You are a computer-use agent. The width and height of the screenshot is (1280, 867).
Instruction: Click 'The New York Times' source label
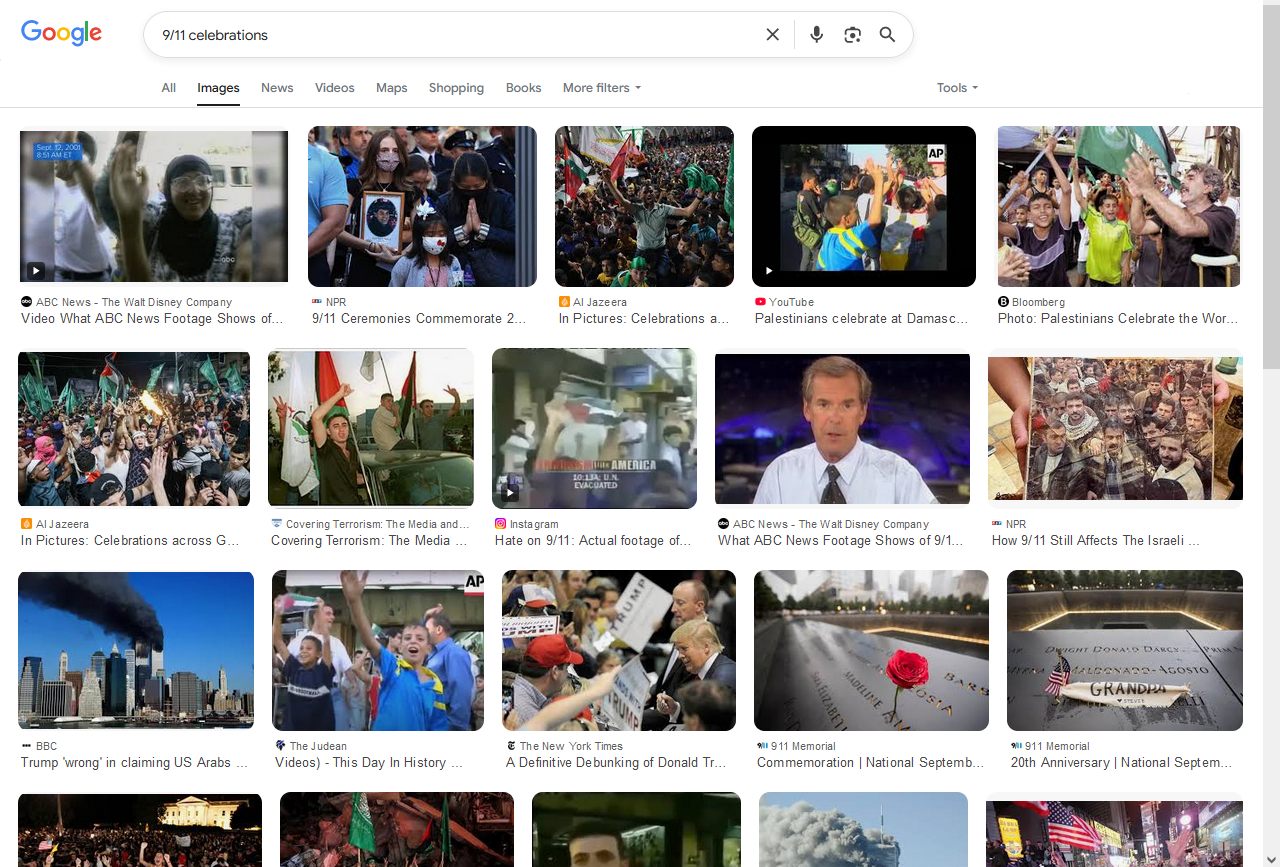[571, 746]
